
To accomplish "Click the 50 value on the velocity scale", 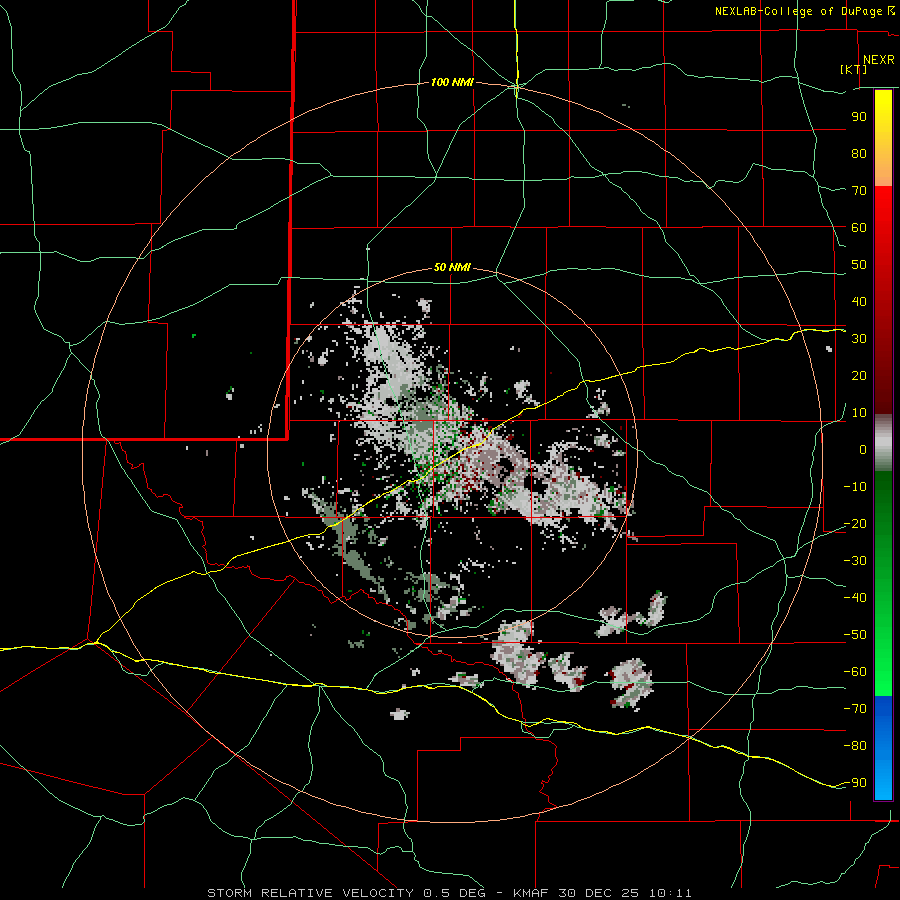I will tap(859, 265).
